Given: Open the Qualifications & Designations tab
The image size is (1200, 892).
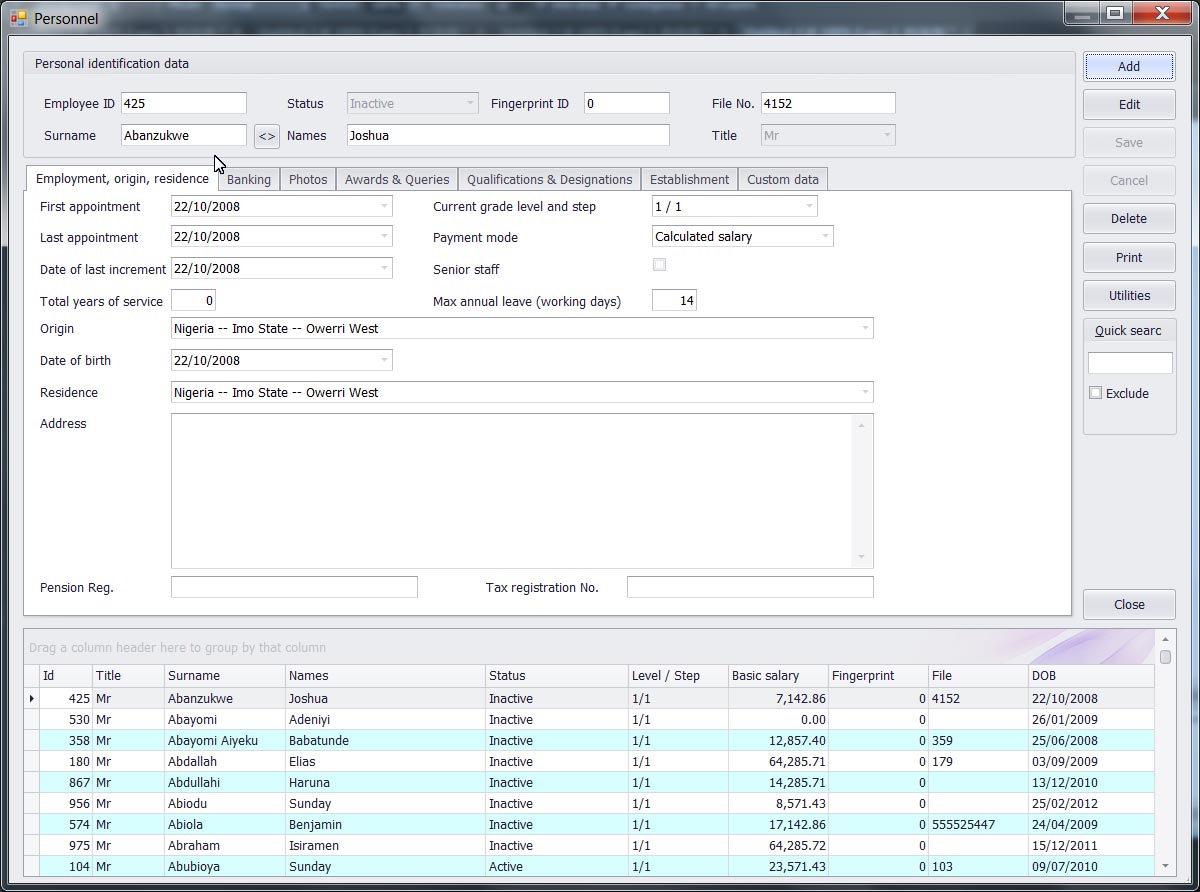Looking at the screenshot, I should pyautogui.click(x=549, y=180).
